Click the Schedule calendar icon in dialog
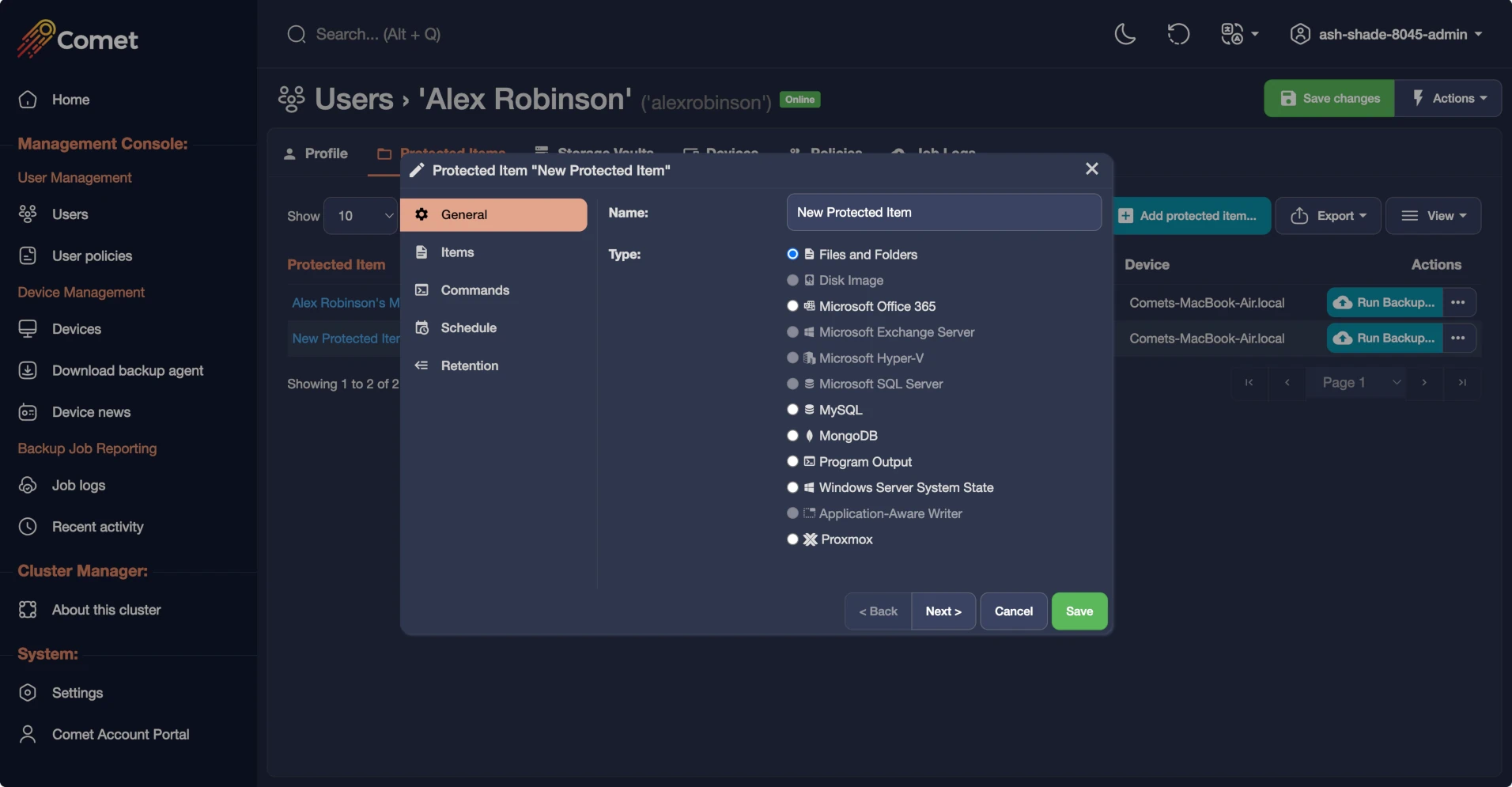The image size is (1512, 787). click(422, 327)
